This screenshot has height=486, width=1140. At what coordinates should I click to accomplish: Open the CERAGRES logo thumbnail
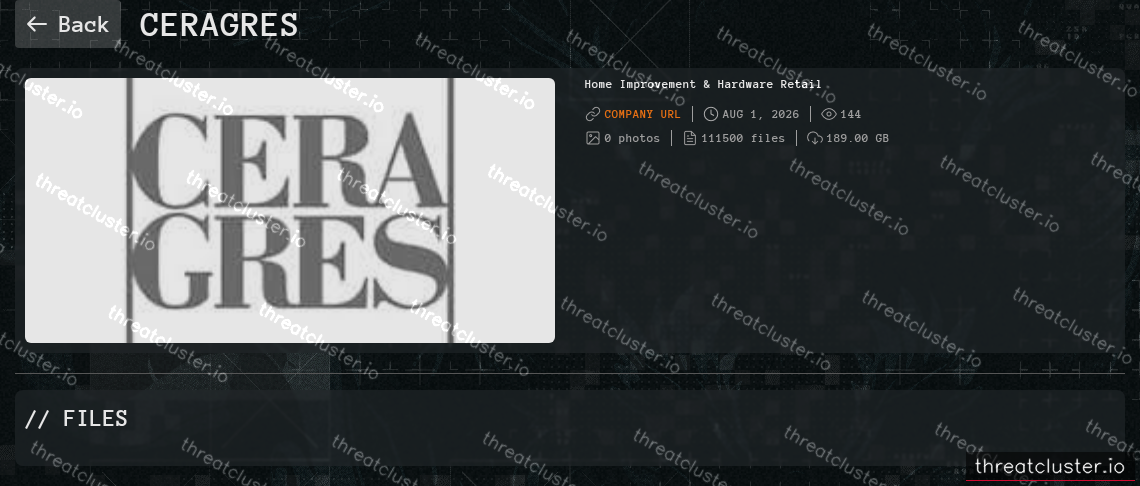click(x=290, y=210)
